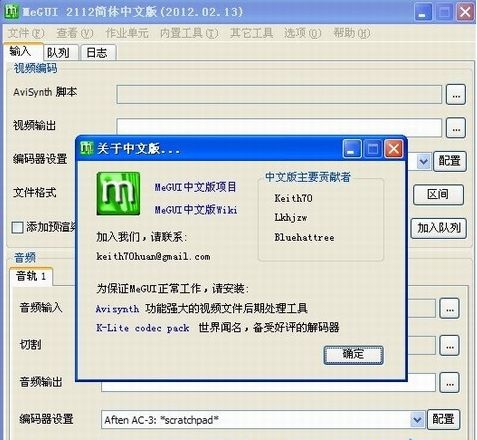Image resolution: width=477 pixels, height=440 pixels.
Task: Click inside the 视频输出 path field
Action: (279, 127)
